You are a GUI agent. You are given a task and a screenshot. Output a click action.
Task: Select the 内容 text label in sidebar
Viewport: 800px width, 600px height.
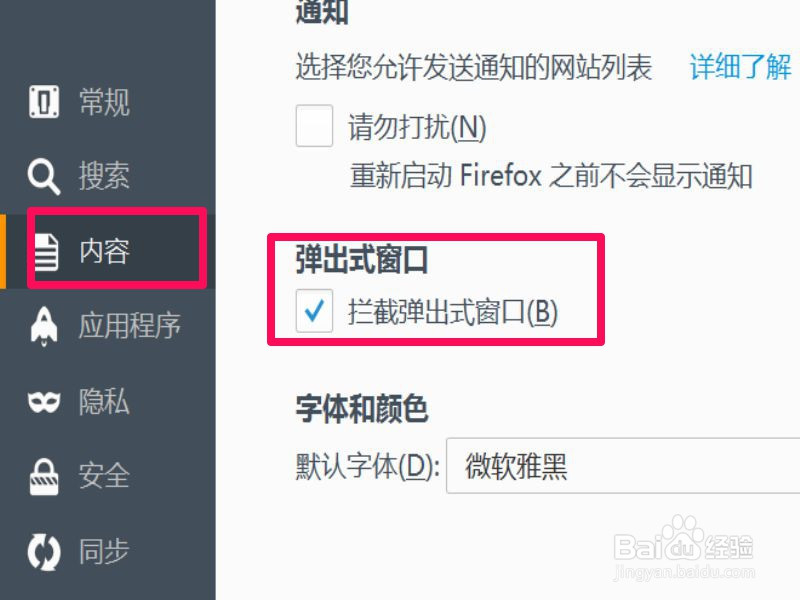coord(105,252)
